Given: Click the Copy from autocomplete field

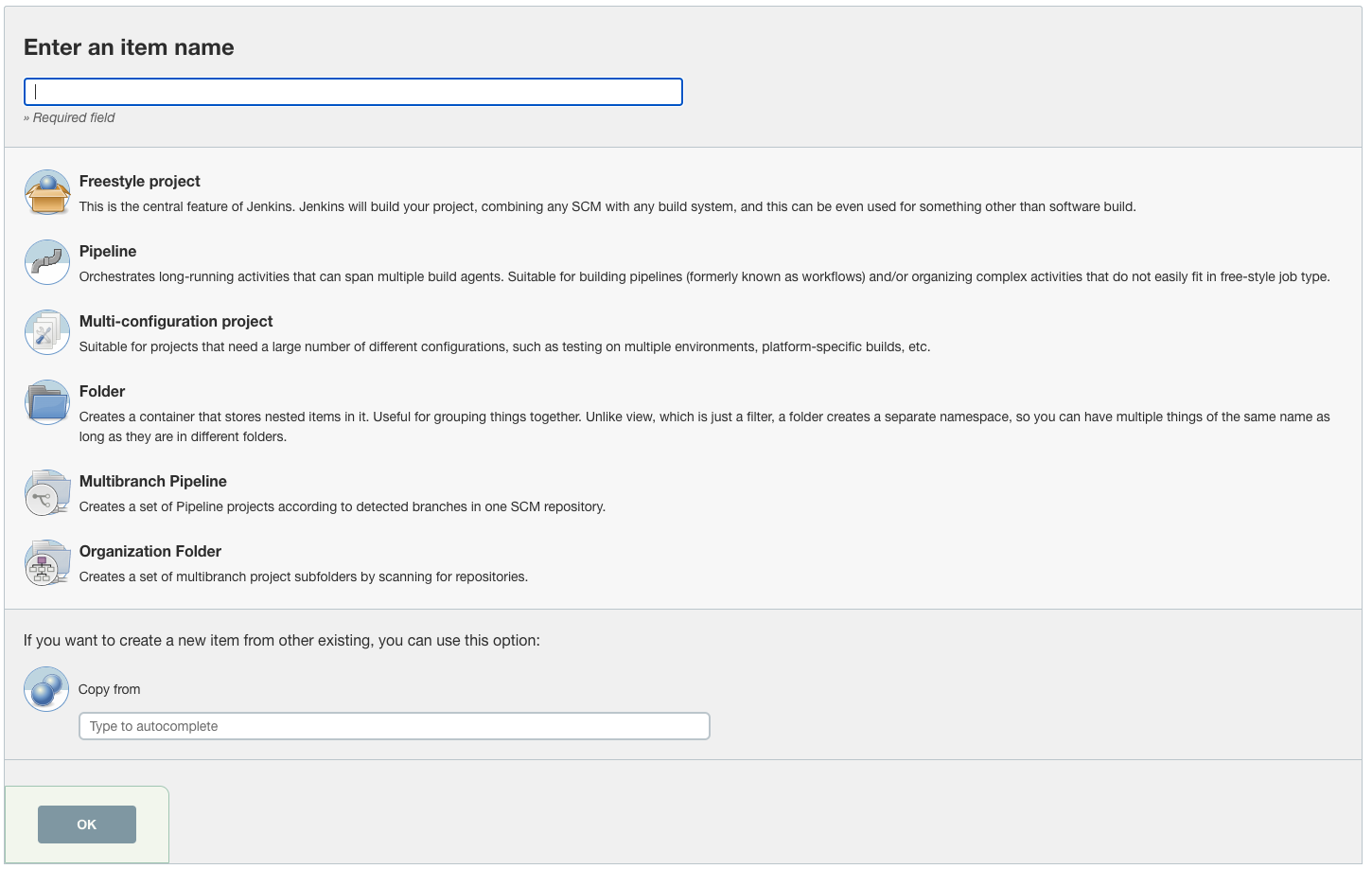Looking at the screenshot, I should point(394,726).
